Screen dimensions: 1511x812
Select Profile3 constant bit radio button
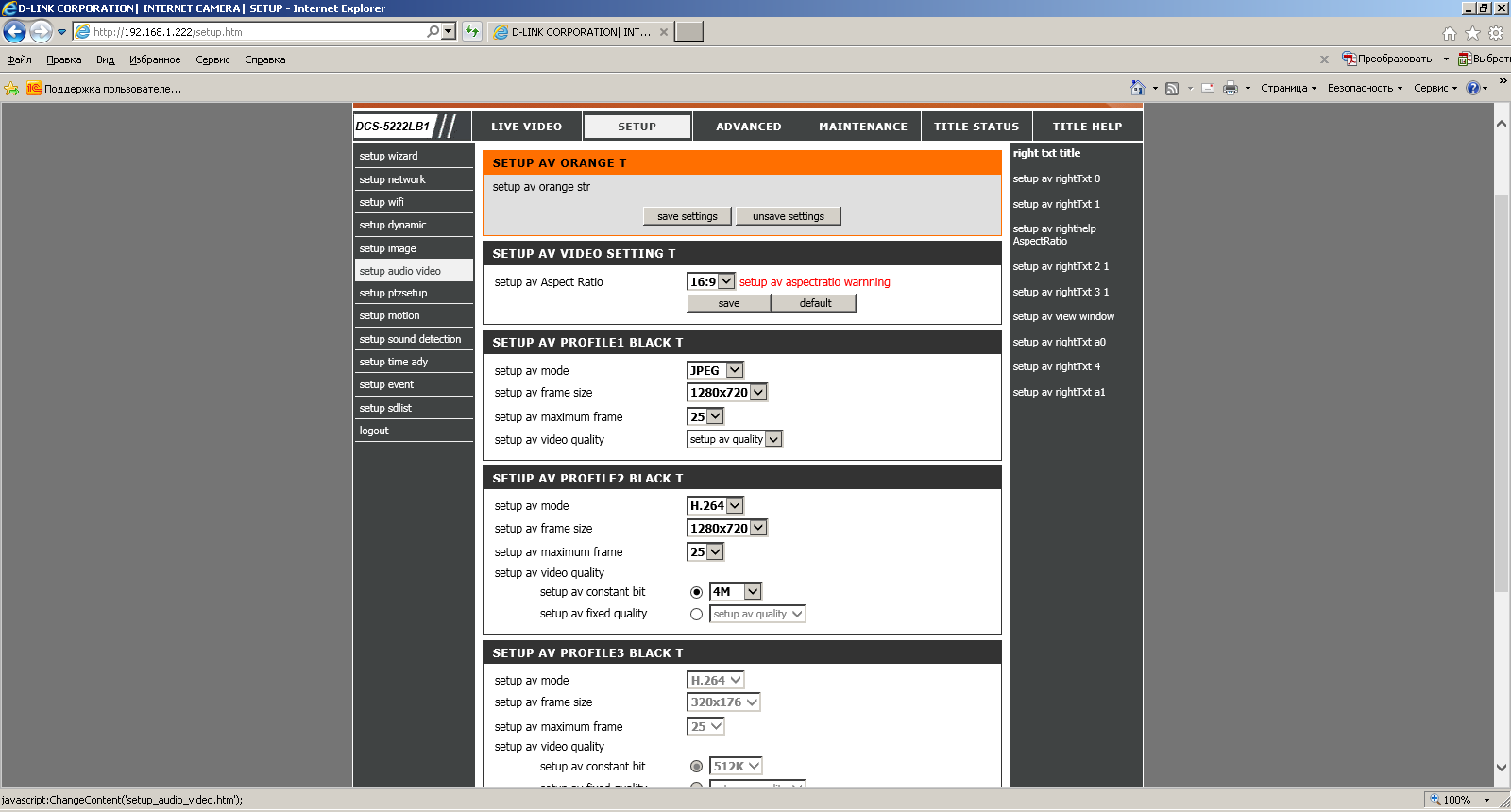pyautogui.click(x=696, y=767)
